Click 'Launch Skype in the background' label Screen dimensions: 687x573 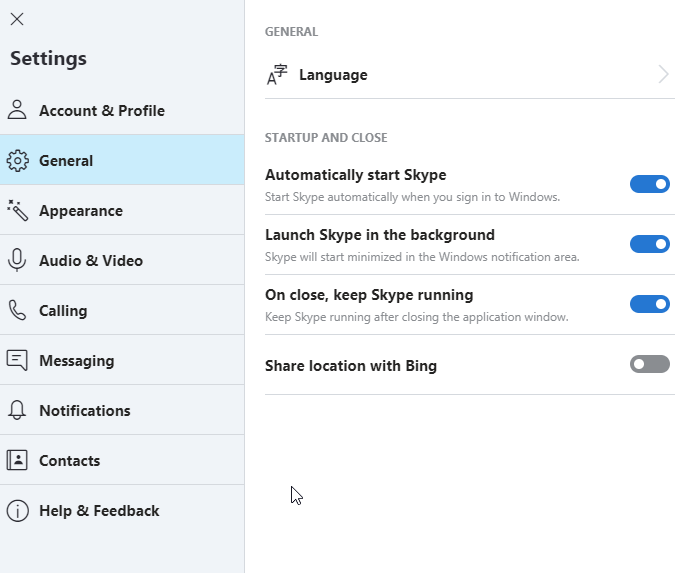pos(380,235)
